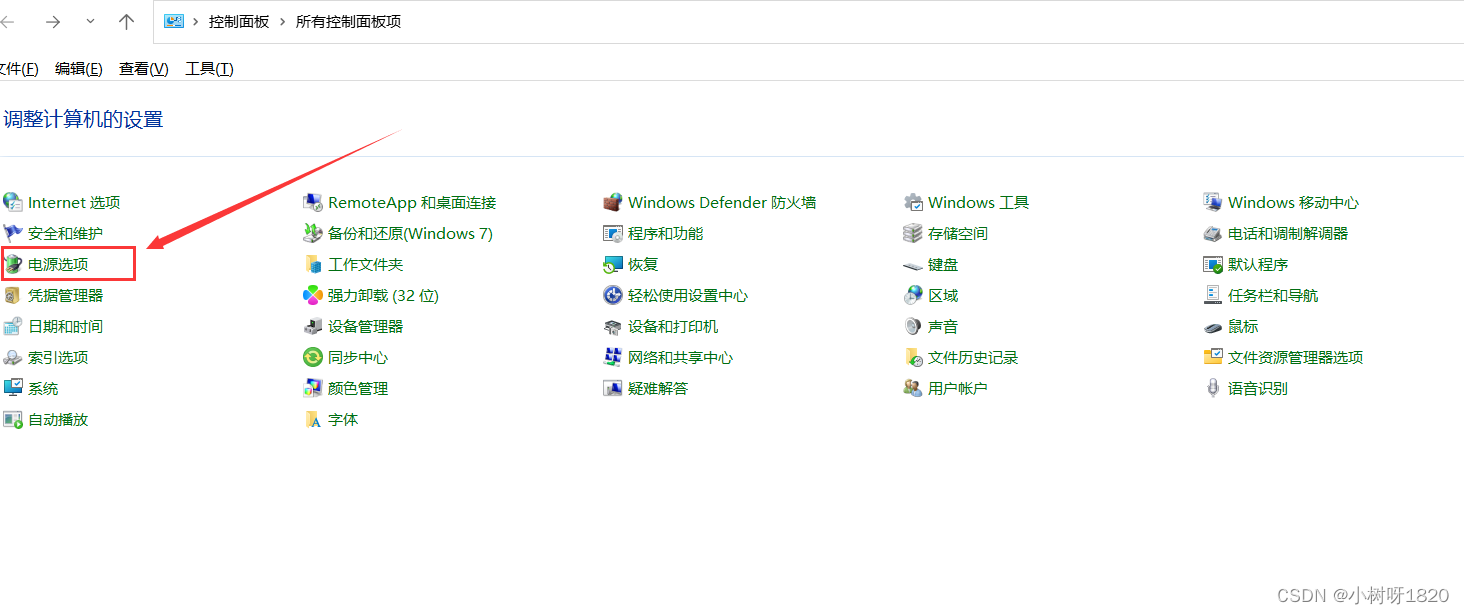
Task: Click the Windows 工具 gear icon
Action: 913,202
